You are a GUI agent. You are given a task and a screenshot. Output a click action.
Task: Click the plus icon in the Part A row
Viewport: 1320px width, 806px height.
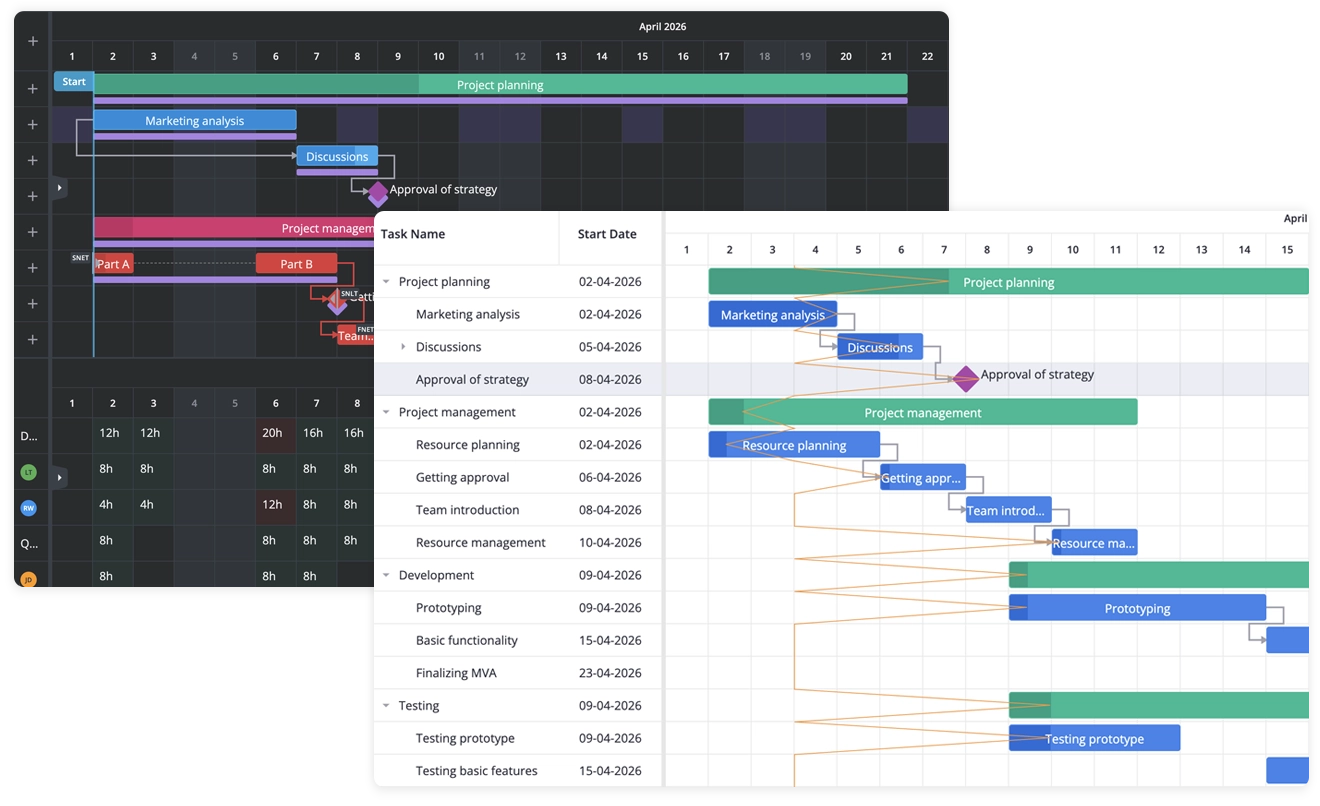32,268
